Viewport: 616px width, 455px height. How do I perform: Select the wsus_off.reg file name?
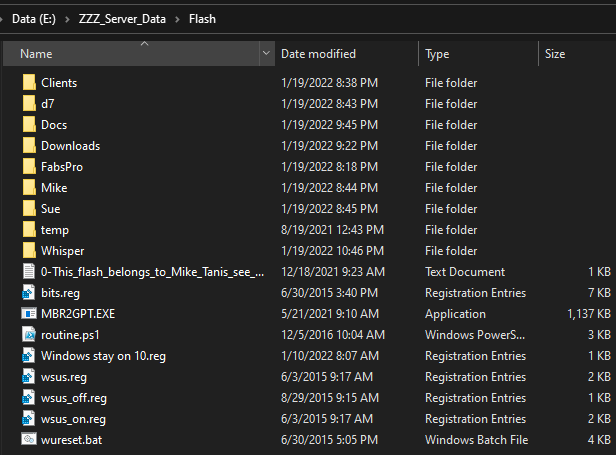pyautogui.click(x=73, y=398)
